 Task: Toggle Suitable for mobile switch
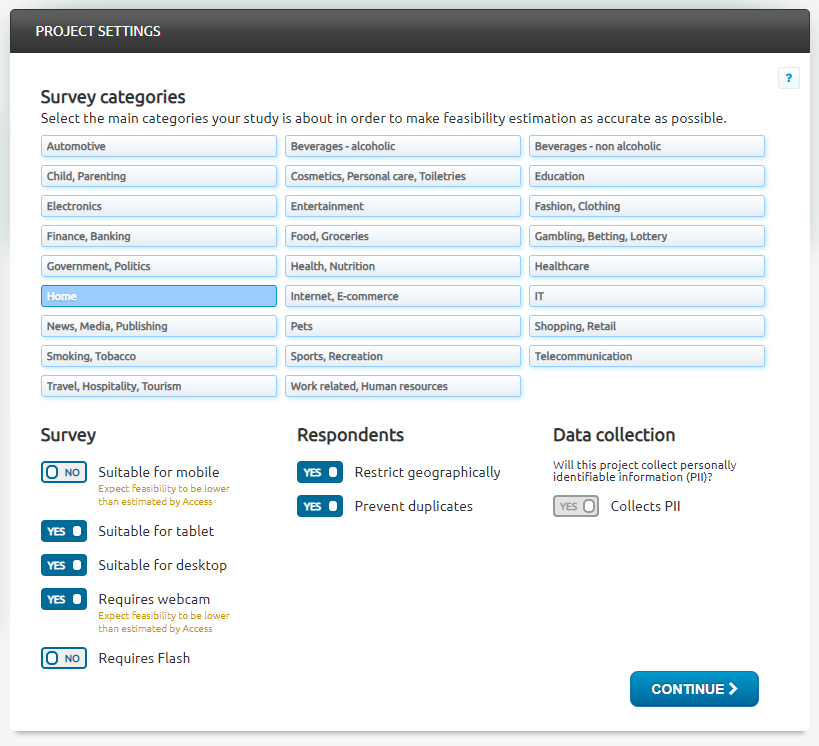tap(64, 472)
